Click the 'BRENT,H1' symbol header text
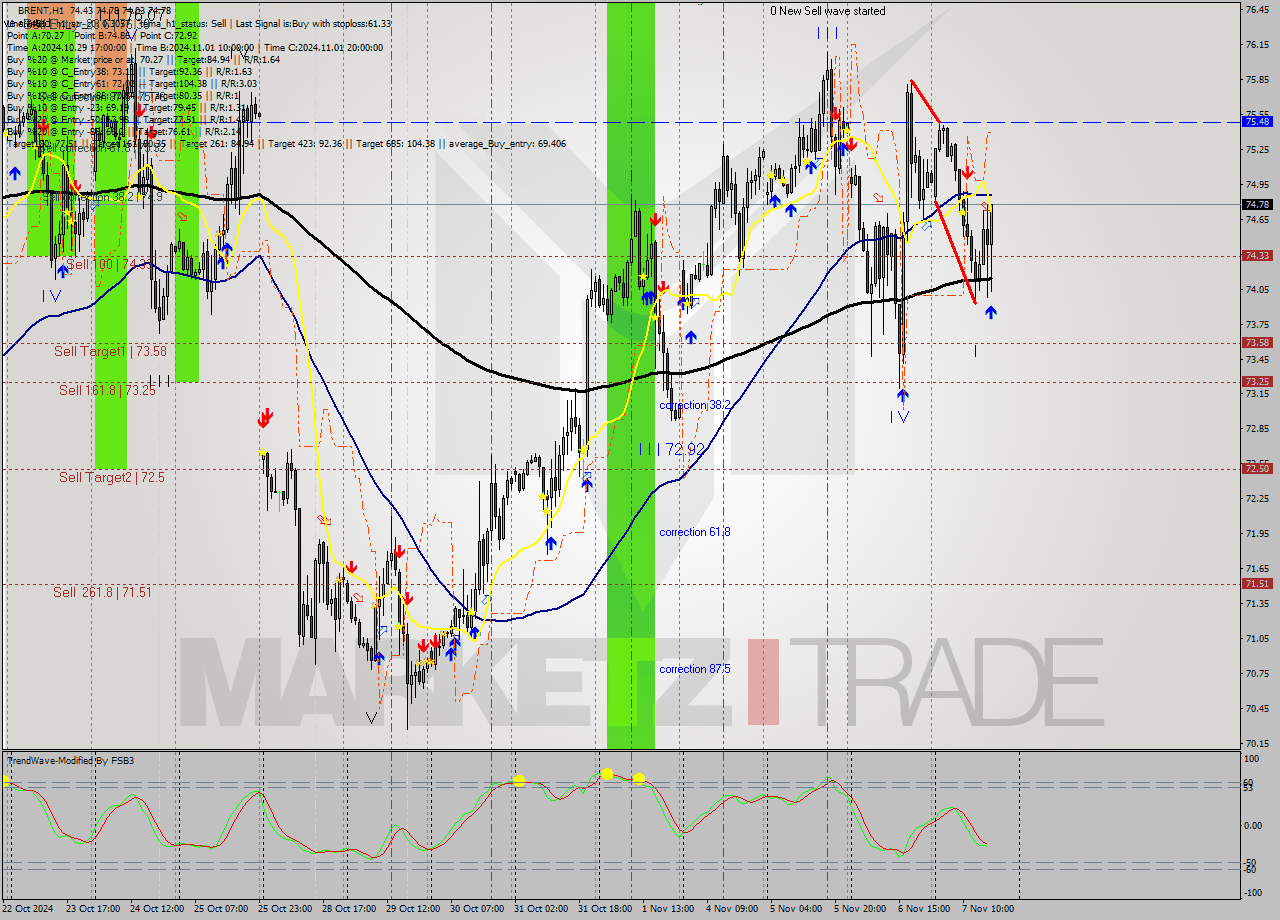 [x=43, y=11]
